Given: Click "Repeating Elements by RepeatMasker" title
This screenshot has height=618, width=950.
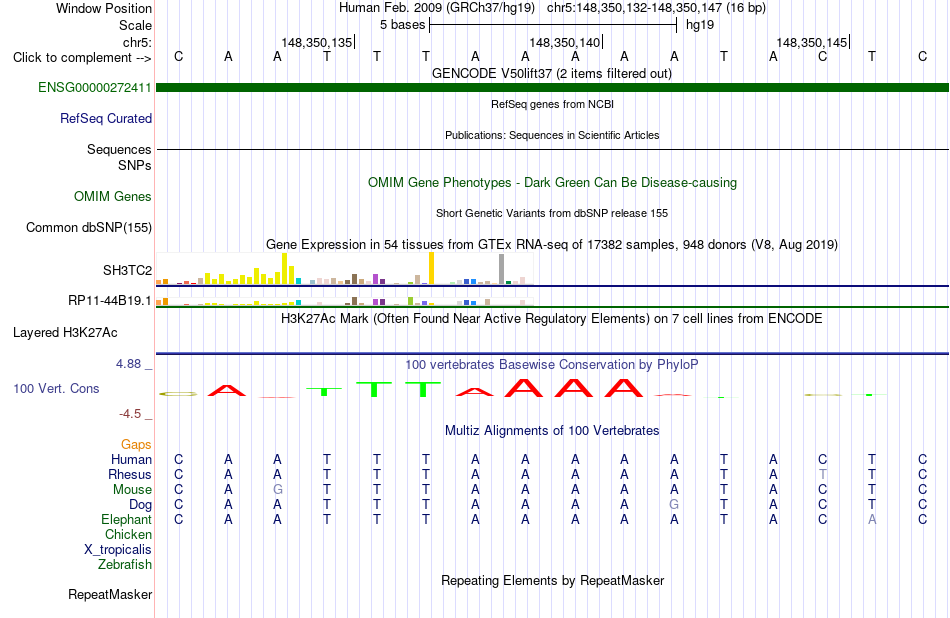Looking at the screenshot, I should point(553,580).
